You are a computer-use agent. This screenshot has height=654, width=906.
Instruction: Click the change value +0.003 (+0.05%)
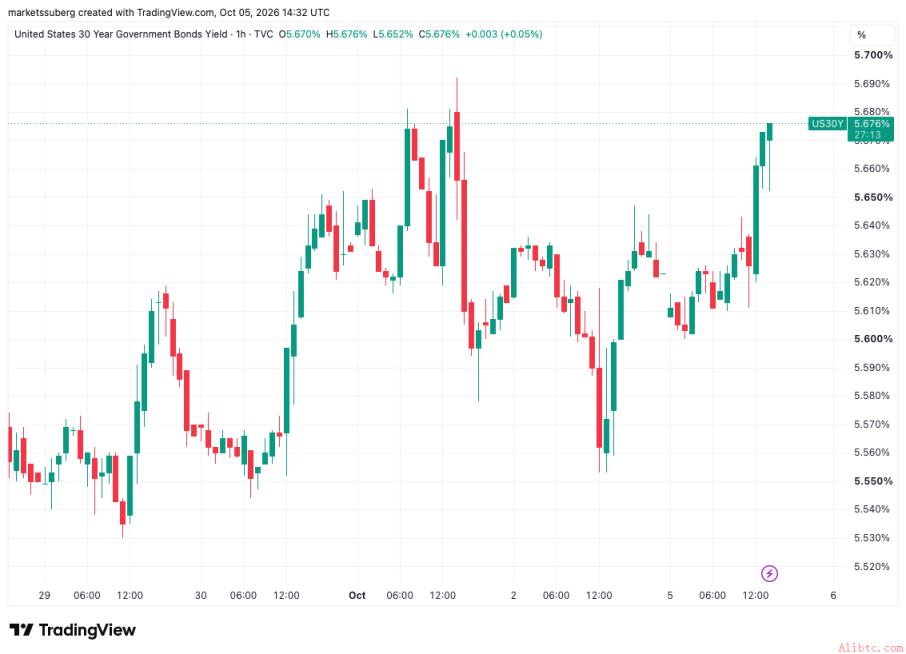click(504, 34)
